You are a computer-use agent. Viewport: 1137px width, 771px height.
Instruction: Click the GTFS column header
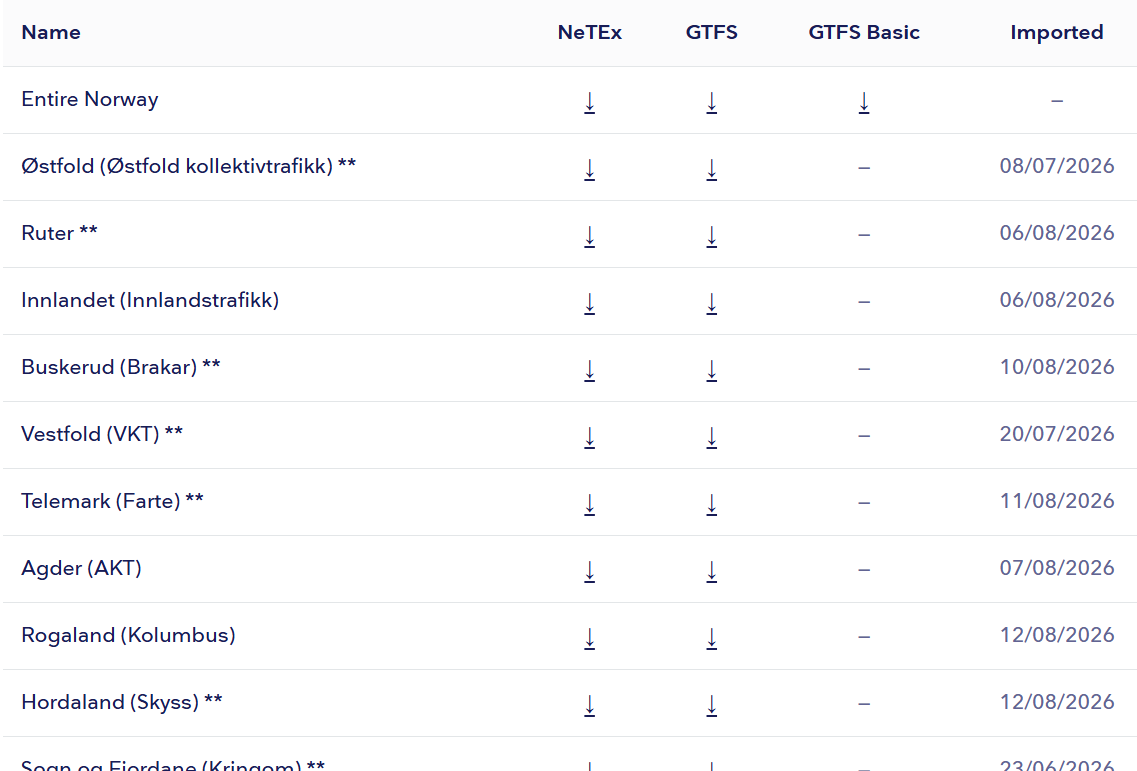711,33
